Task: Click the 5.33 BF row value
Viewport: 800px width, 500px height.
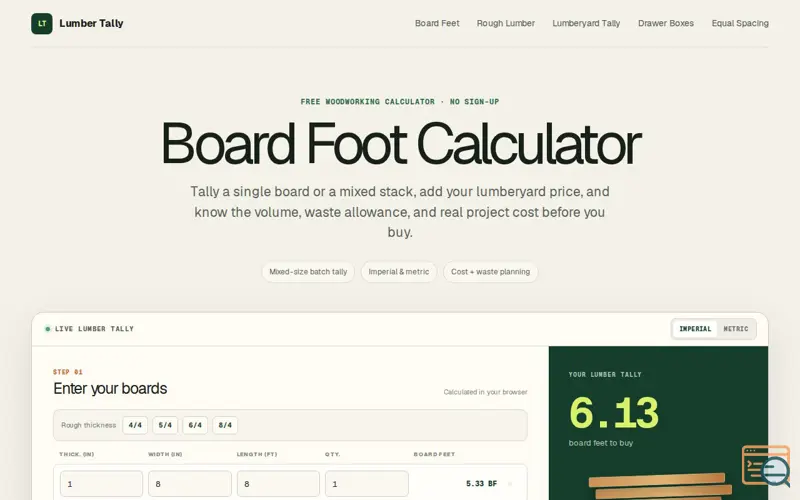Action: pyautogui.click(x=481, y=484)
